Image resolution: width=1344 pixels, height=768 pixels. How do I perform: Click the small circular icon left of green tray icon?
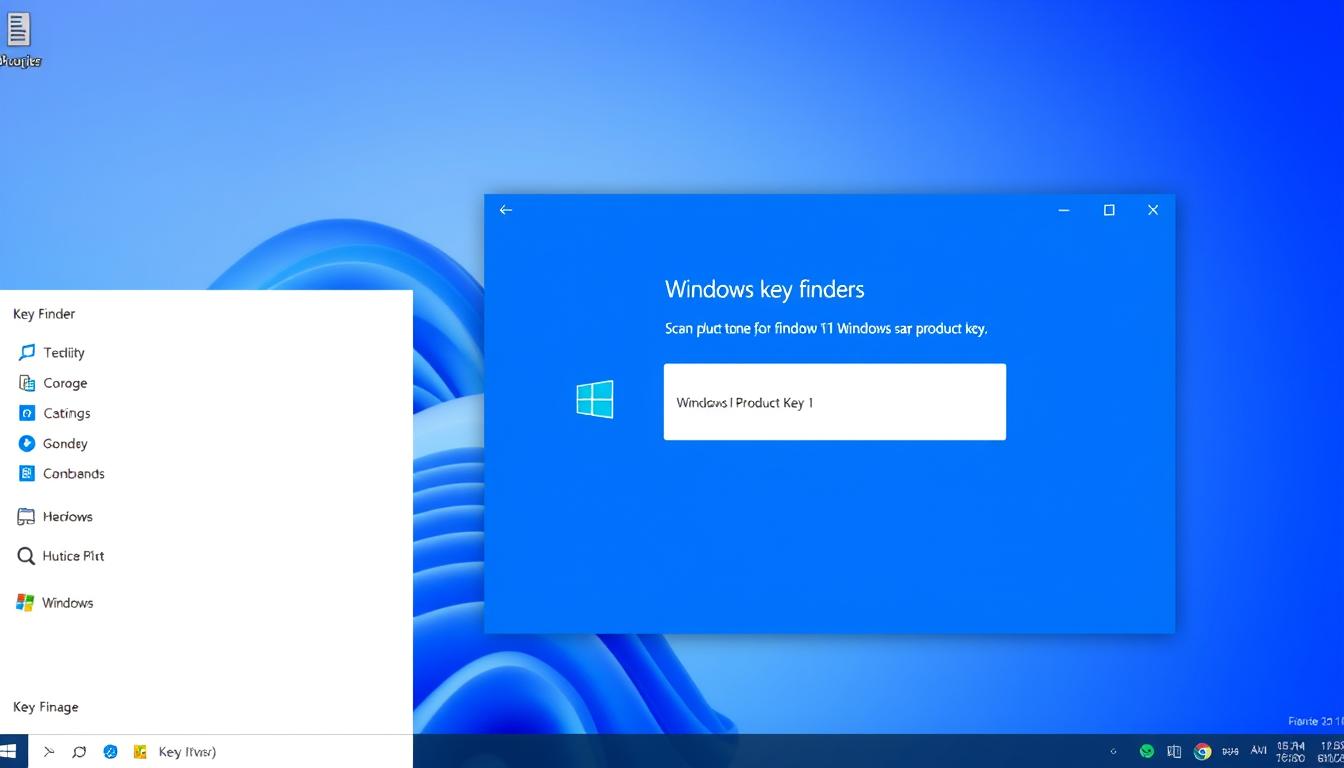(1113, 752)
